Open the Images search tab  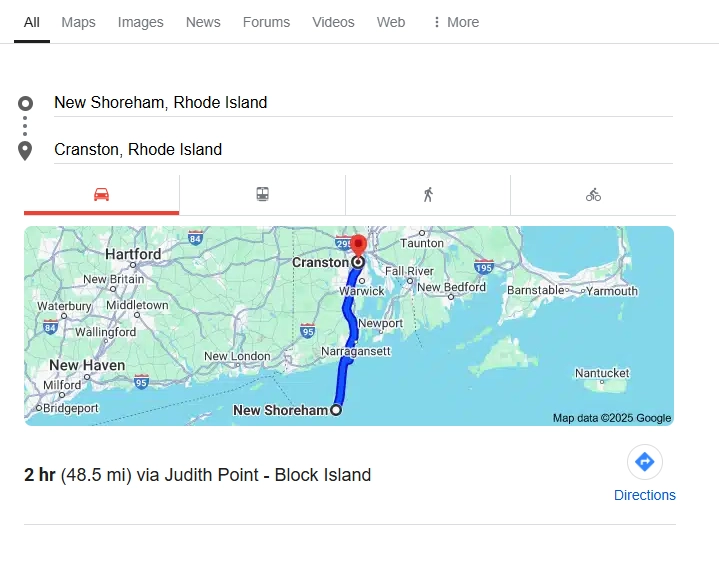pos(140,22)
